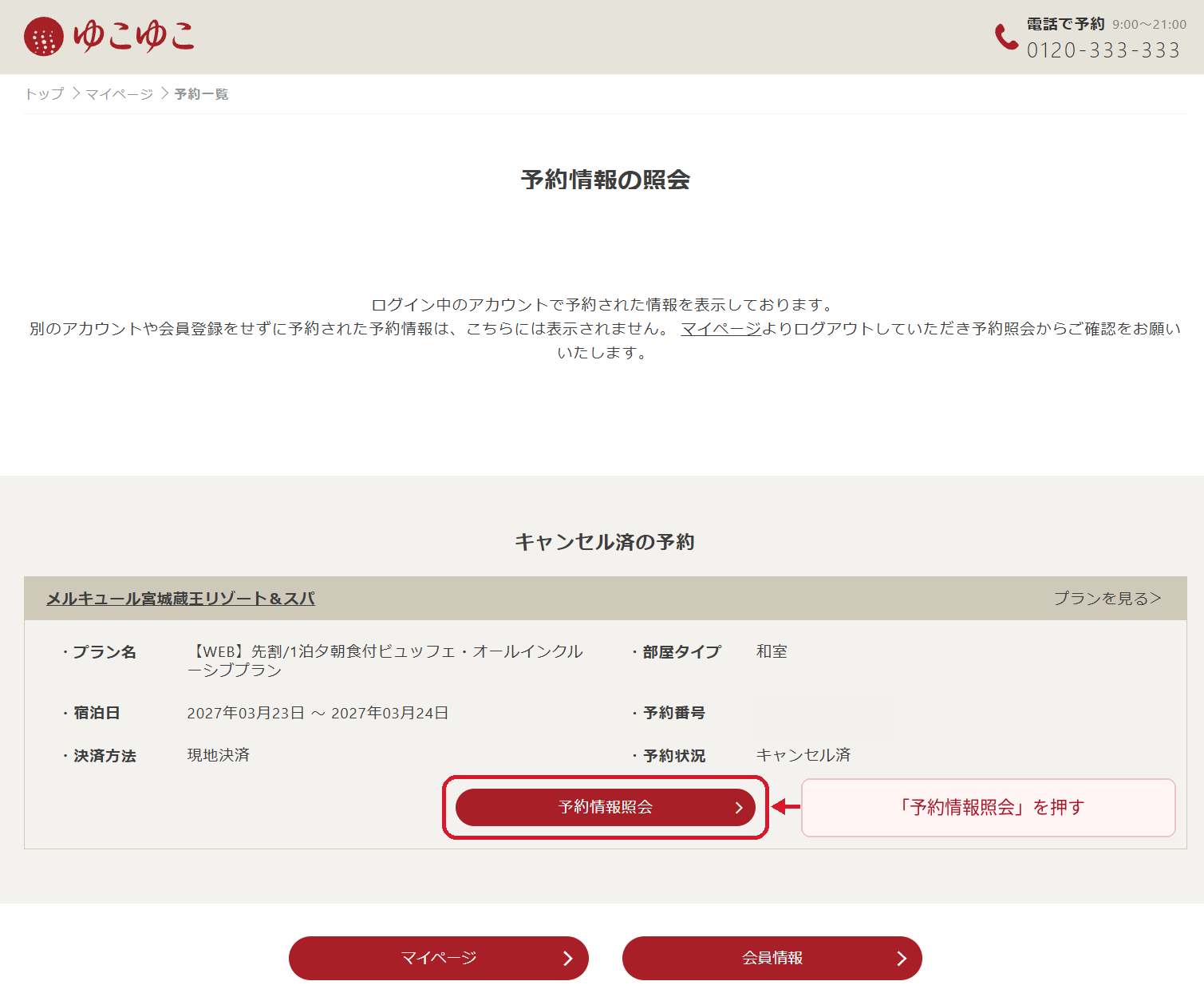Image resolution: width=1204 pixels, height=989 pixels.
Task: Open the 会員情報 button
Action: (772, 958)
